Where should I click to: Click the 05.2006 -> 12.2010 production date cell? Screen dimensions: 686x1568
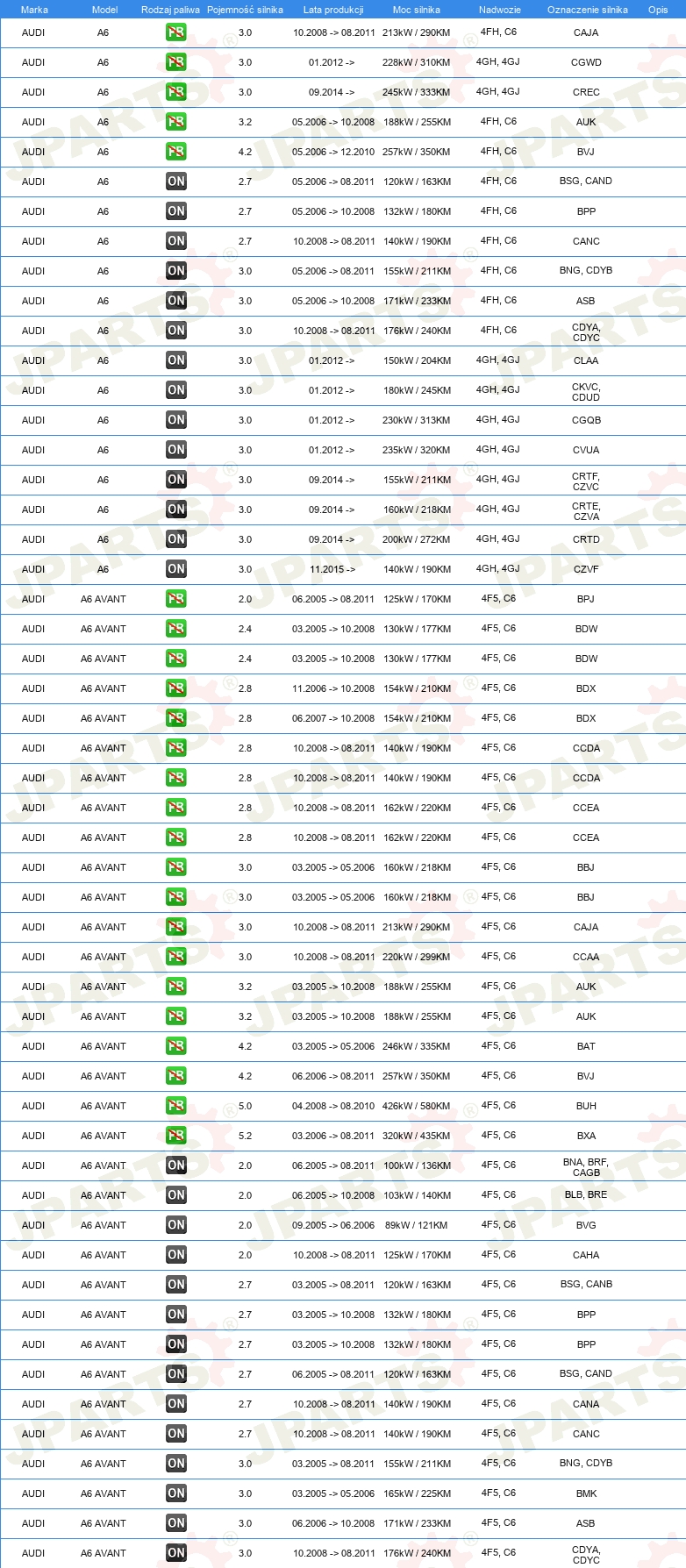333,152
